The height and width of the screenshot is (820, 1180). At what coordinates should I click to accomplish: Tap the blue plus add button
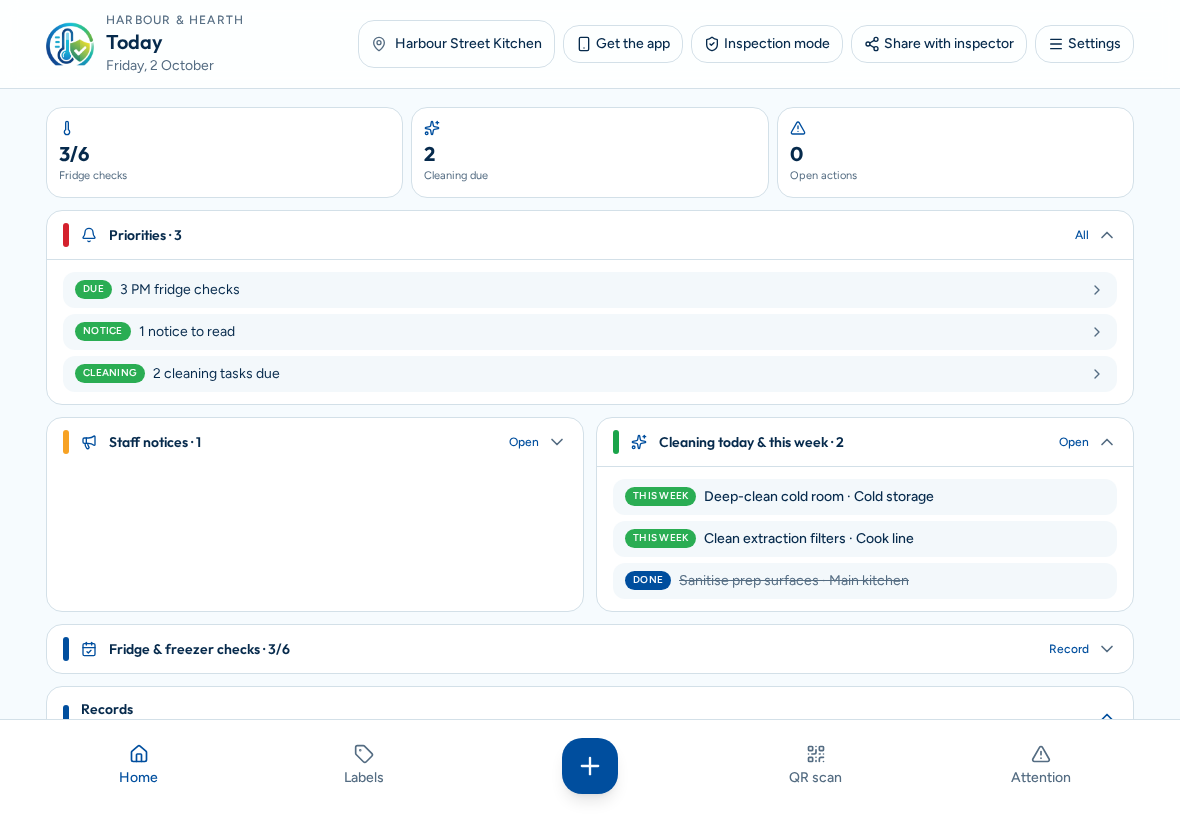click(590, 766)
